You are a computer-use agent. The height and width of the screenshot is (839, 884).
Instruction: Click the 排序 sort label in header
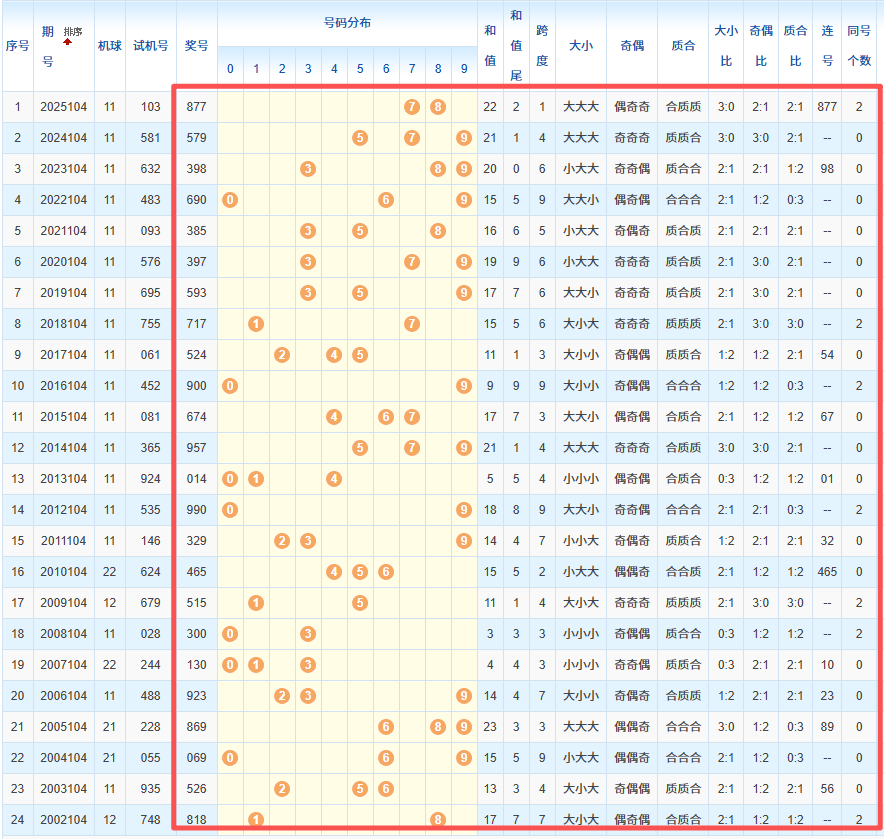73,32
